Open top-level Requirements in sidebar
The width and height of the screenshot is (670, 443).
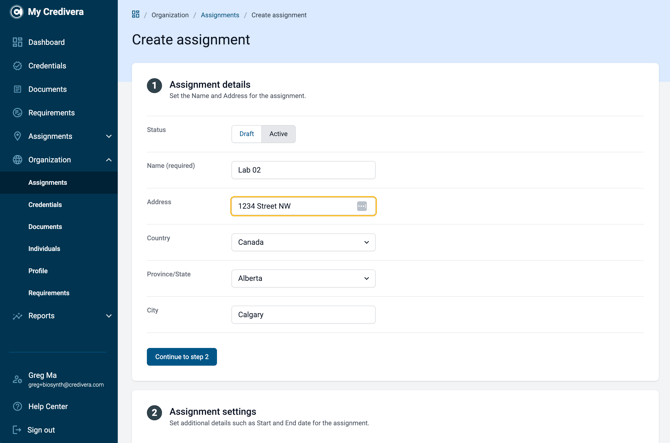[x=51, y=113]
